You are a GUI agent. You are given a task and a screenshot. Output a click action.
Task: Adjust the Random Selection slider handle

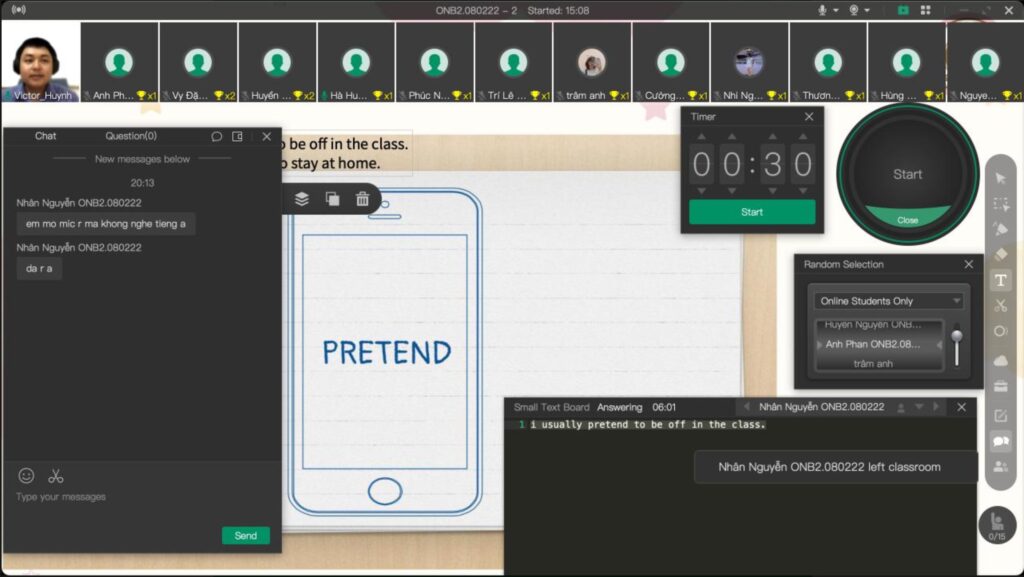(957, 336)
